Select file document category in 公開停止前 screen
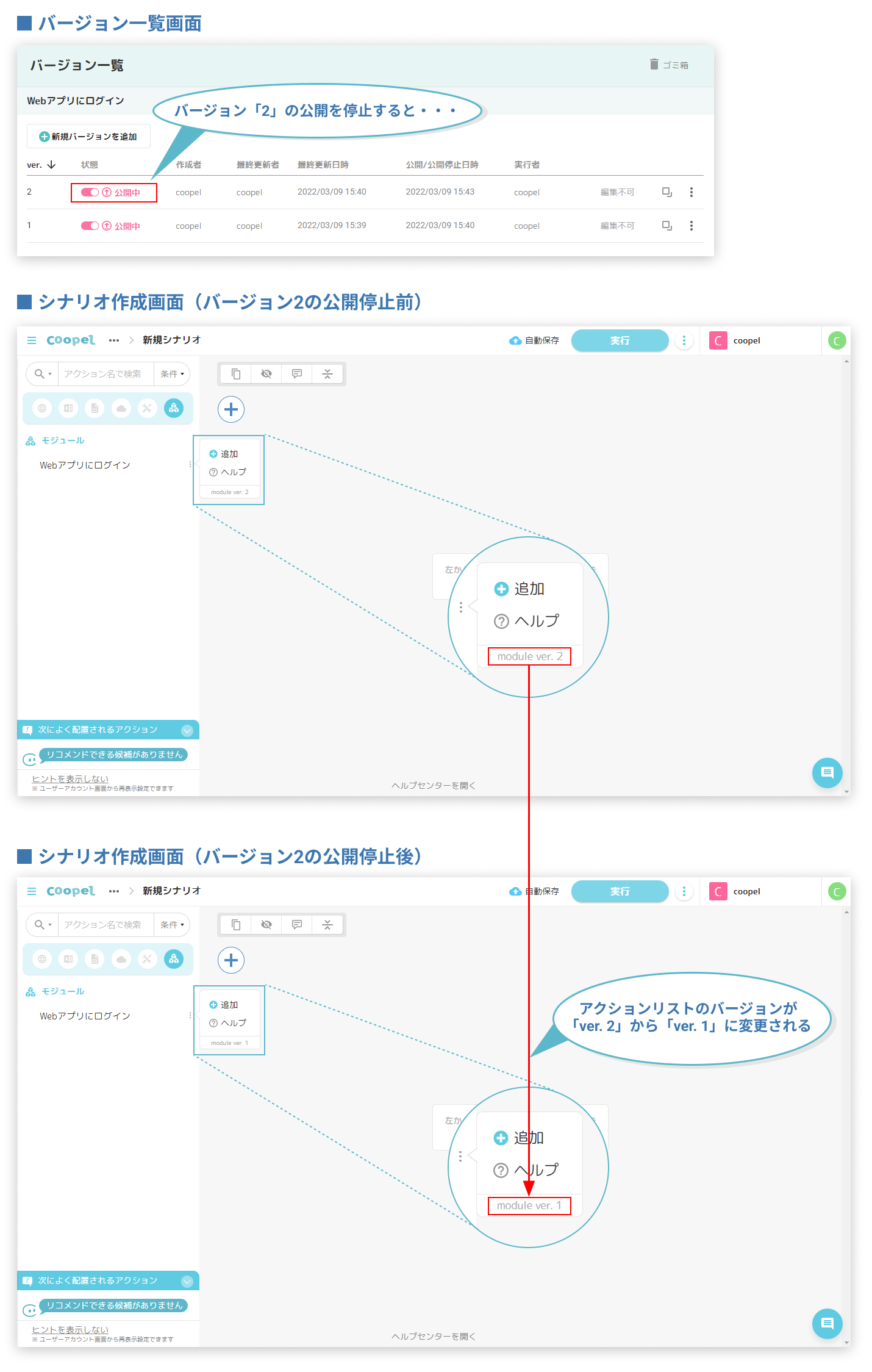The image size is (872, 1372). [95, 408]
